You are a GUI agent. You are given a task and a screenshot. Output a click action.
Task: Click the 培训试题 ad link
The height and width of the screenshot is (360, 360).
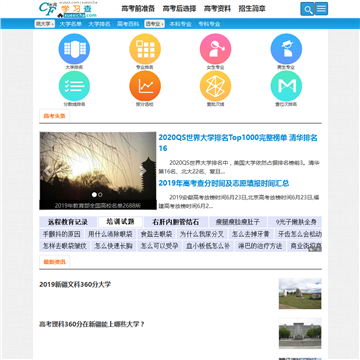(x=120, y=222)
